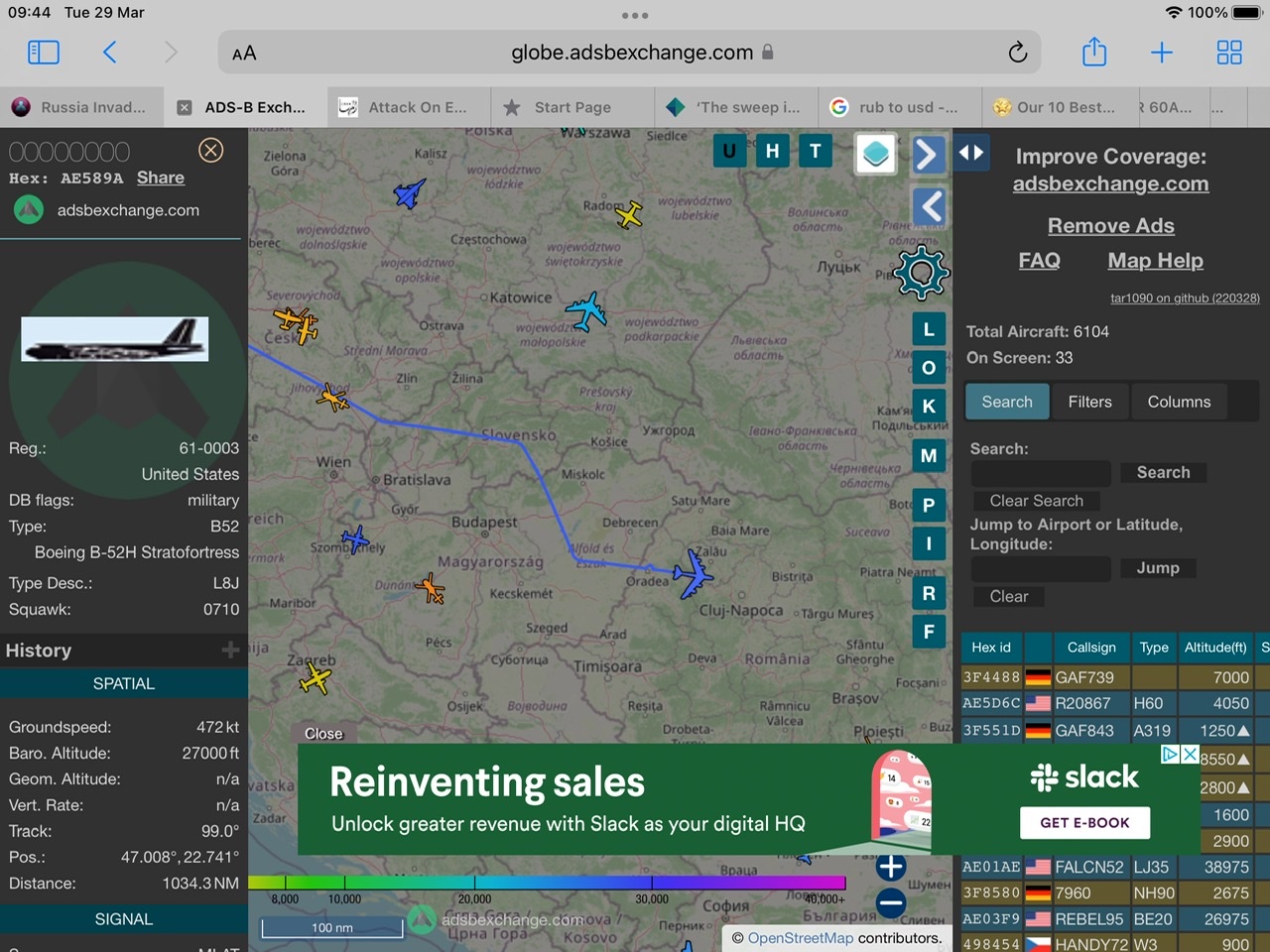The image size is (1270, 952).
Task: Click the Jump button
Action: pyautogui.click(x=1158, y=567)
